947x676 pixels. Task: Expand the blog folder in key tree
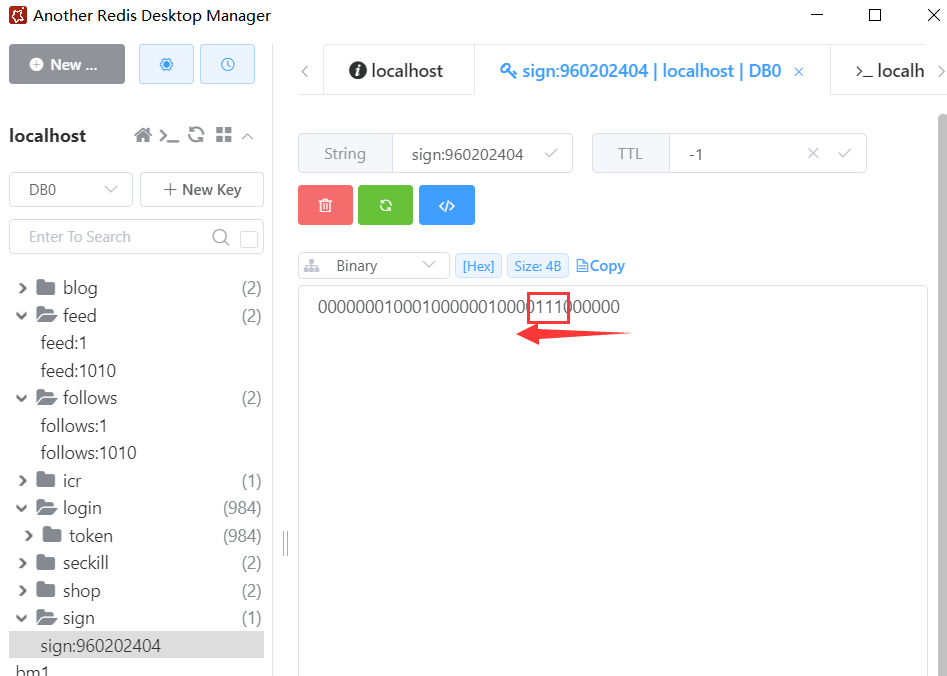[22, 288]
